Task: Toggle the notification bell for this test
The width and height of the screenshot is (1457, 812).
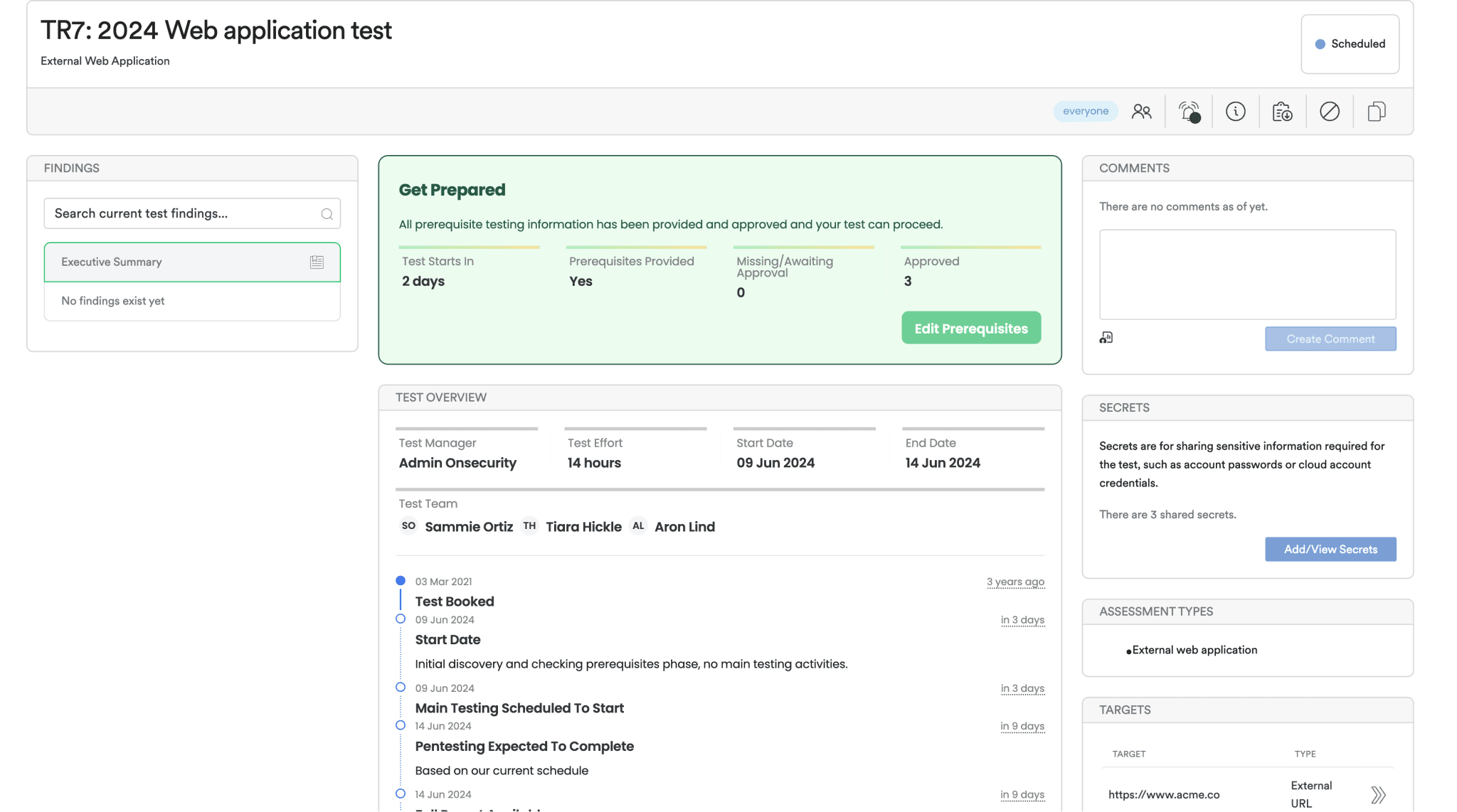Action: click(1188, 111)
